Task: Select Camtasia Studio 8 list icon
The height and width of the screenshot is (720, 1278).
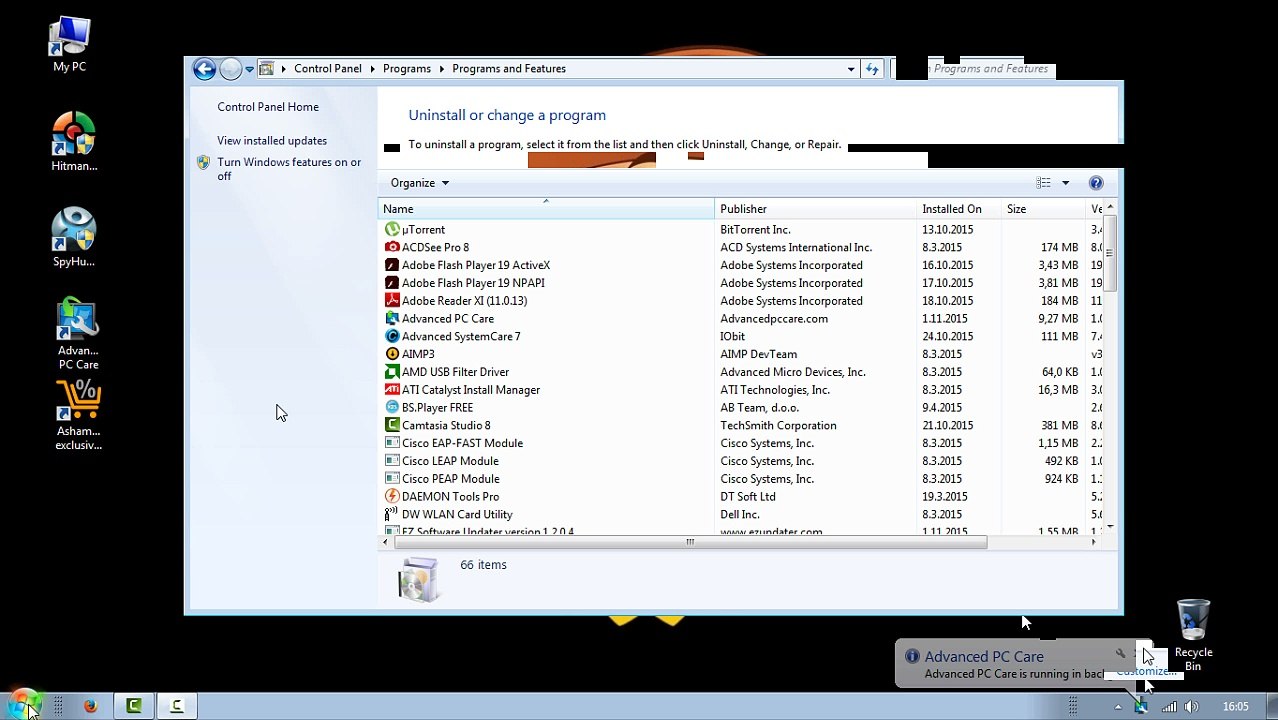Action: [392, 426]
